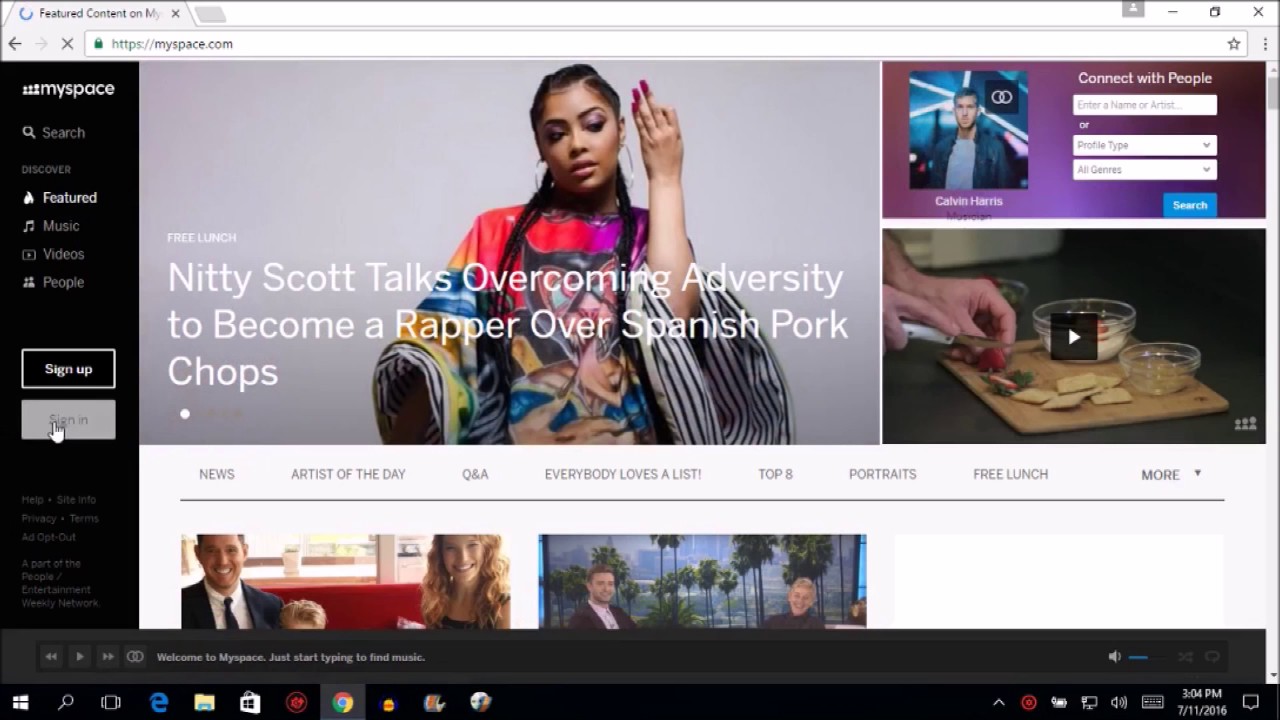Viewport: 1280px width, 720px height.
Task: Click the connect icon on Calvin Harris
Action: [x=1002, y=97]
